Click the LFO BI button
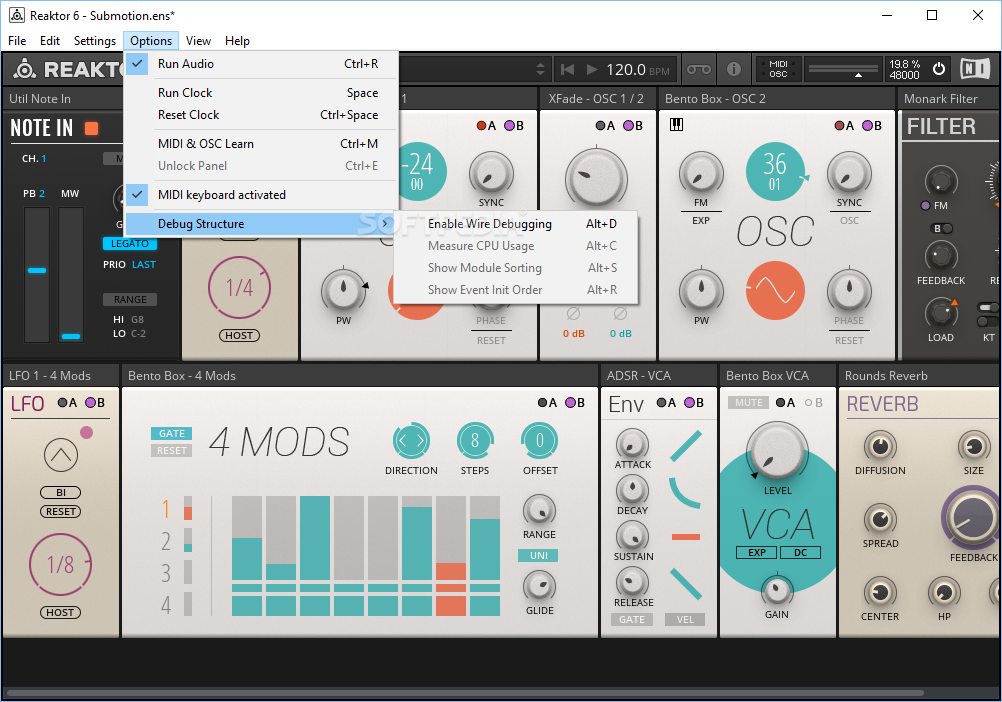Viewport: 1002px width, 702px height. click(x=61, y=492)
